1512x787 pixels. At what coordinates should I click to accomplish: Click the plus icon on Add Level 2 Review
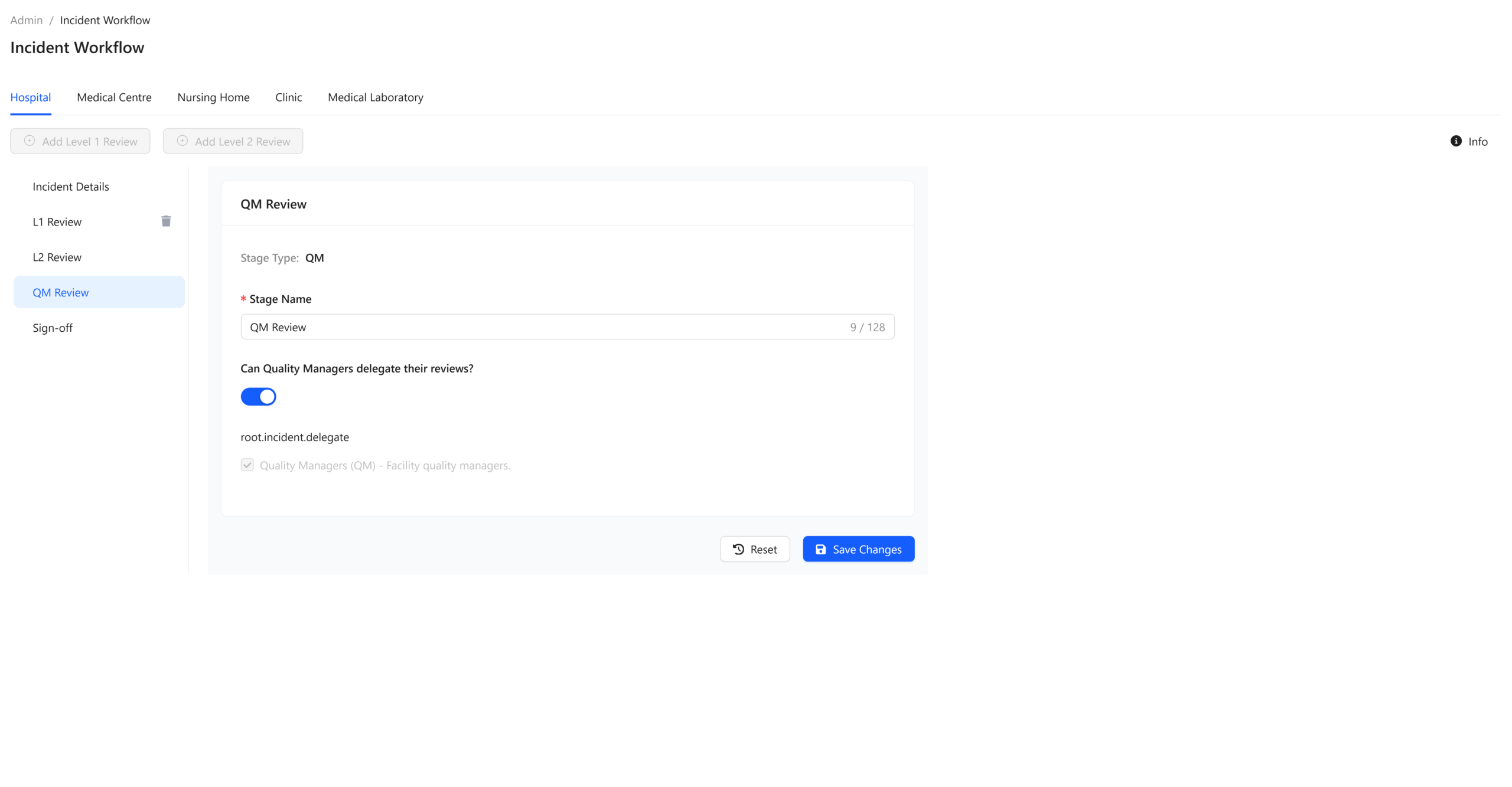183,141
